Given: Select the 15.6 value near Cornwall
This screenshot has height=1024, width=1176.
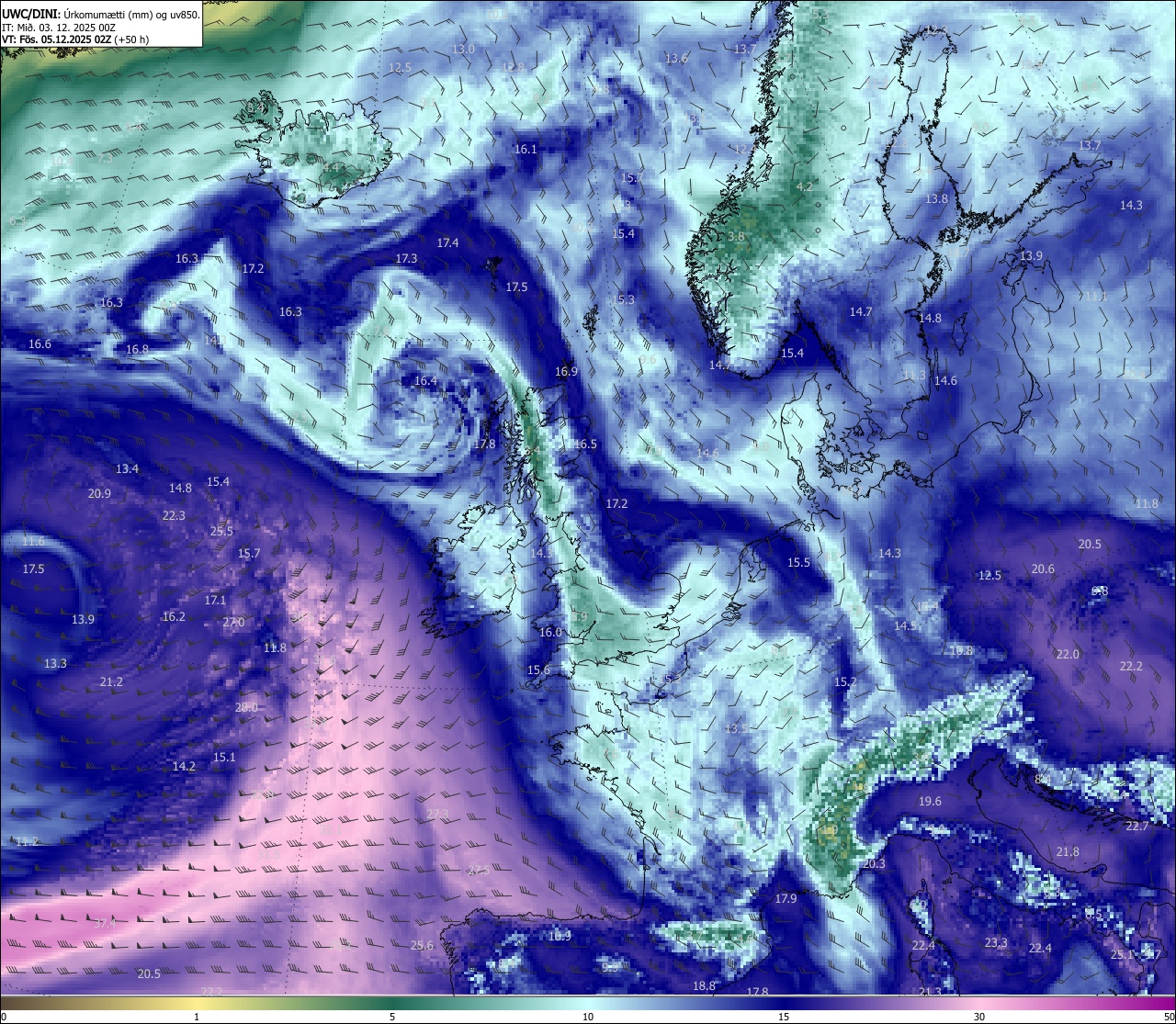Looking at the screenshot, I should pos(538,670).
